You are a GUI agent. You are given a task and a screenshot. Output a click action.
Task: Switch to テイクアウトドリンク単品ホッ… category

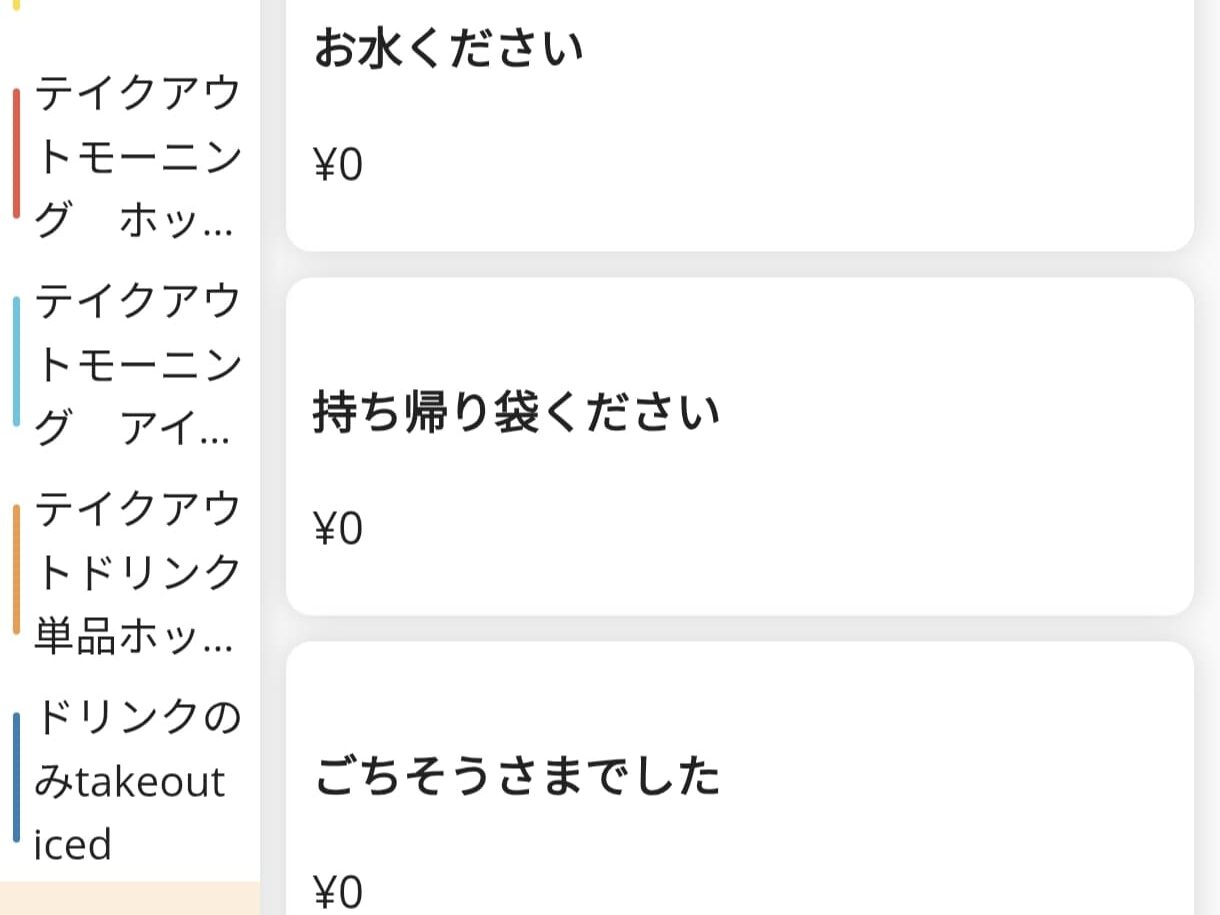click(138, 570)
